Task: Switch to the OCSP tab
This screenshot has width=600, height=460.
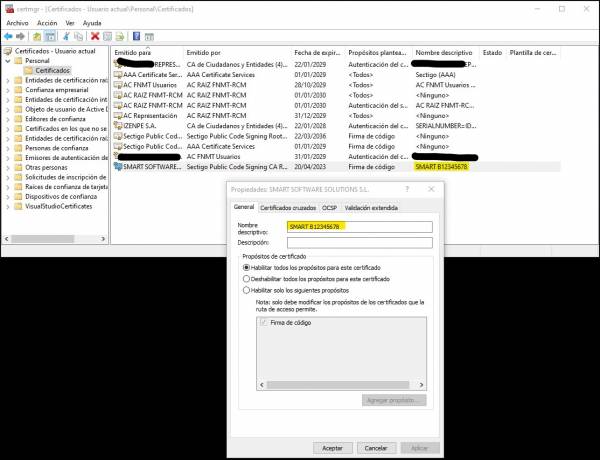Action: 329,207
